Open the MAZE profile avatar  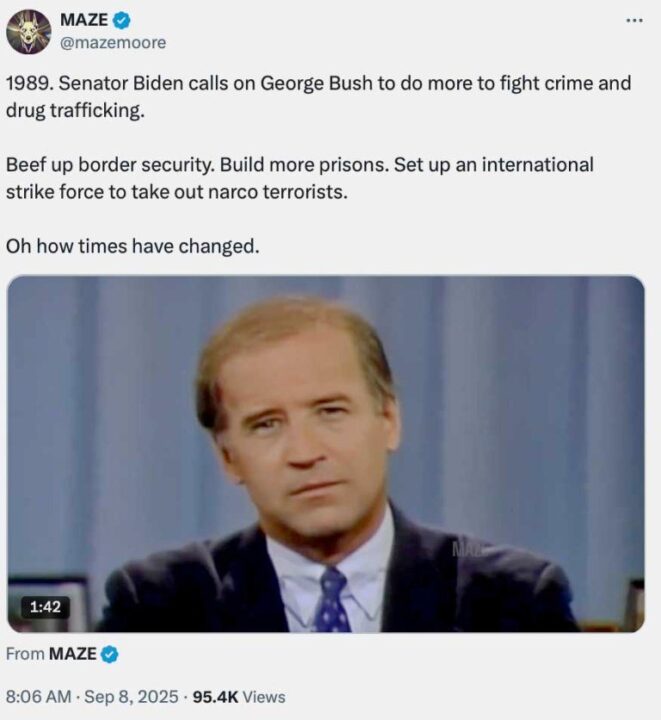(28, 31)
